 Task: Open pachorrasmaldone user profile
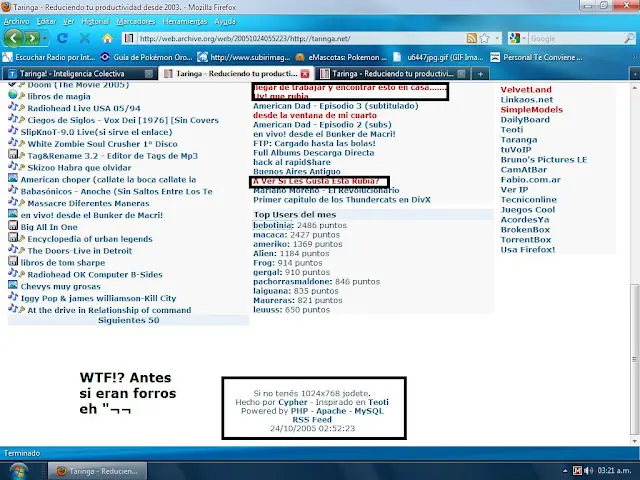(293, 282)
